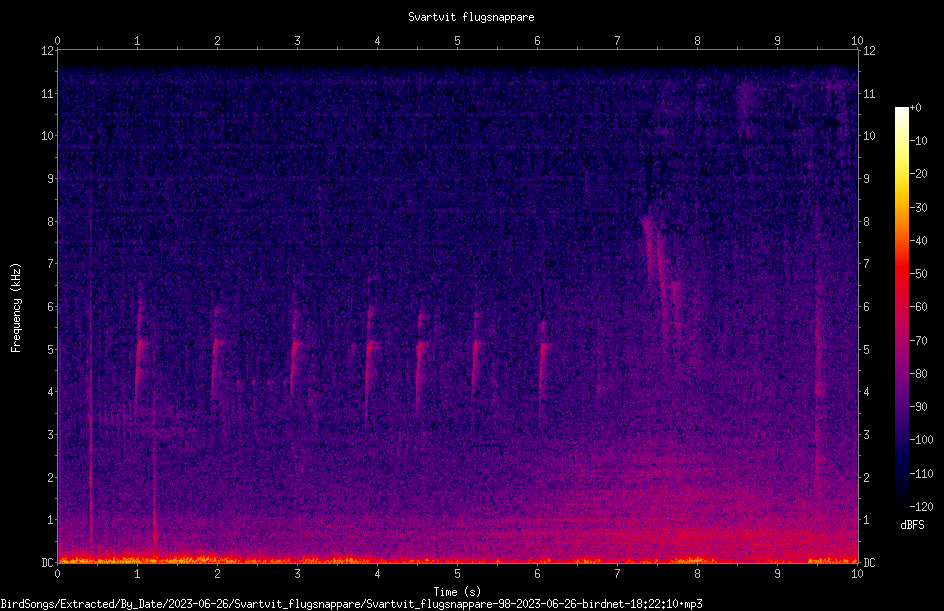Click the "-110" color scale label

click(x=922, y=474)
